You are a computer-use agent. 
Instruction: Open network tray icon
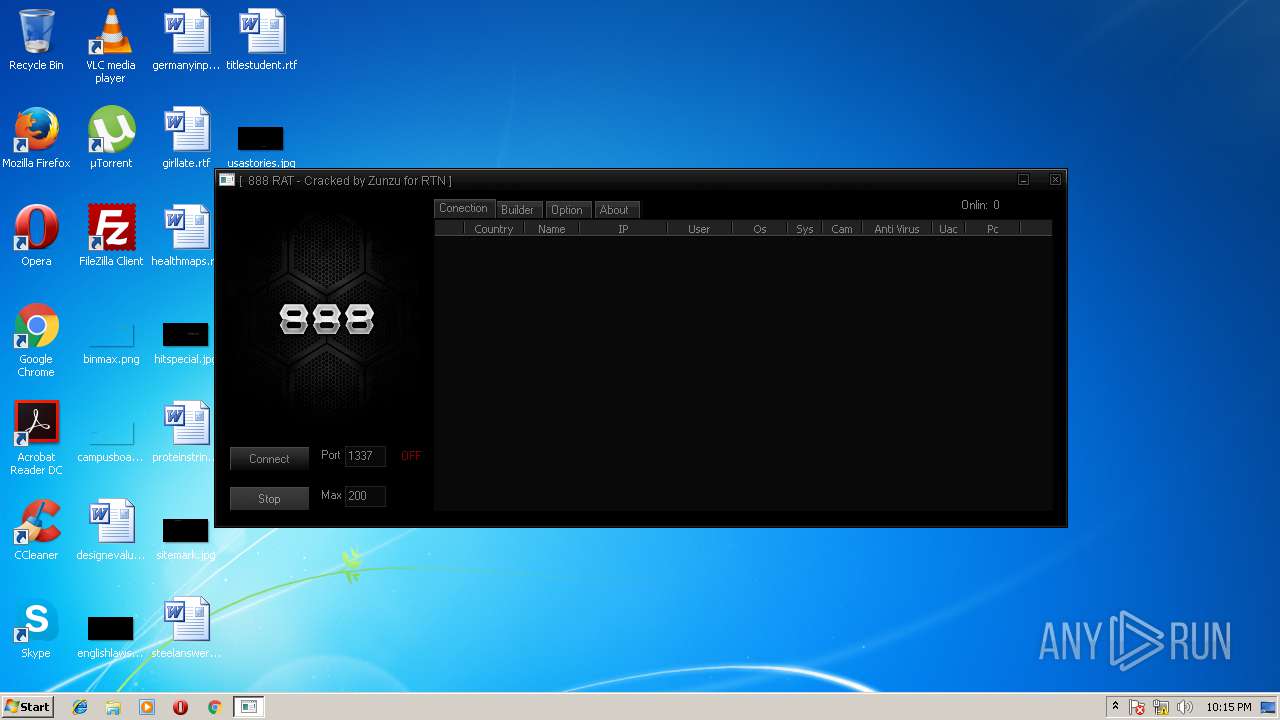pos(1162,707)
